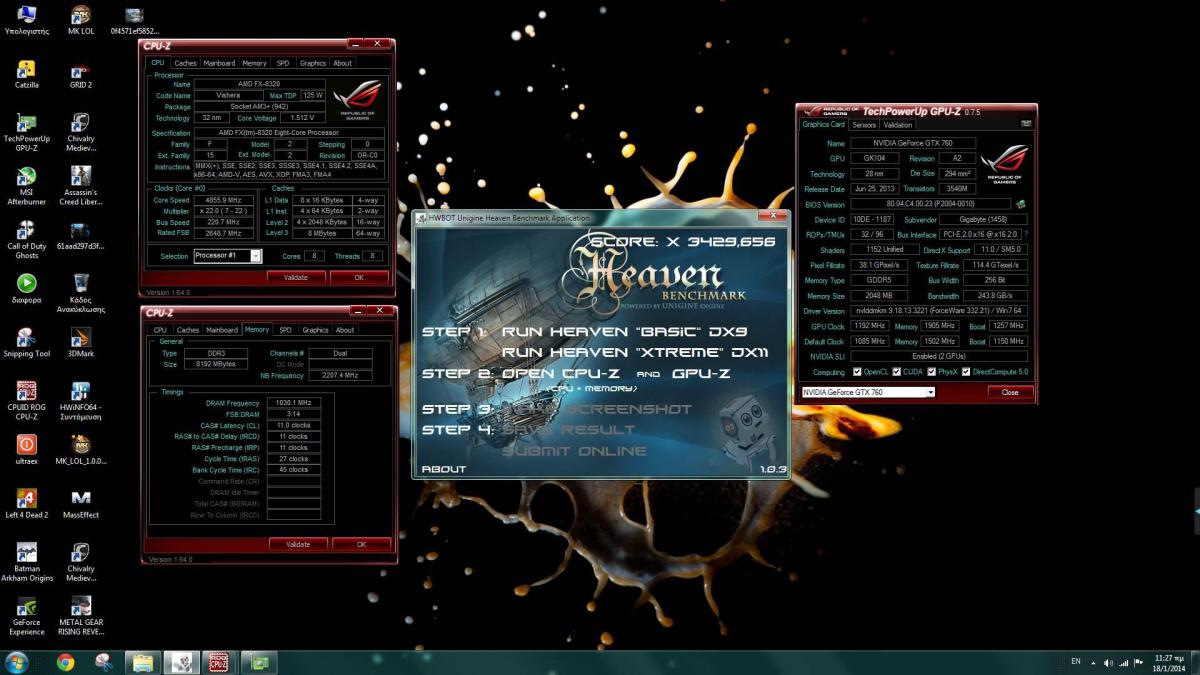Select the ultraex desktop icon
1200x675 pixels.
tap(27, 449)
